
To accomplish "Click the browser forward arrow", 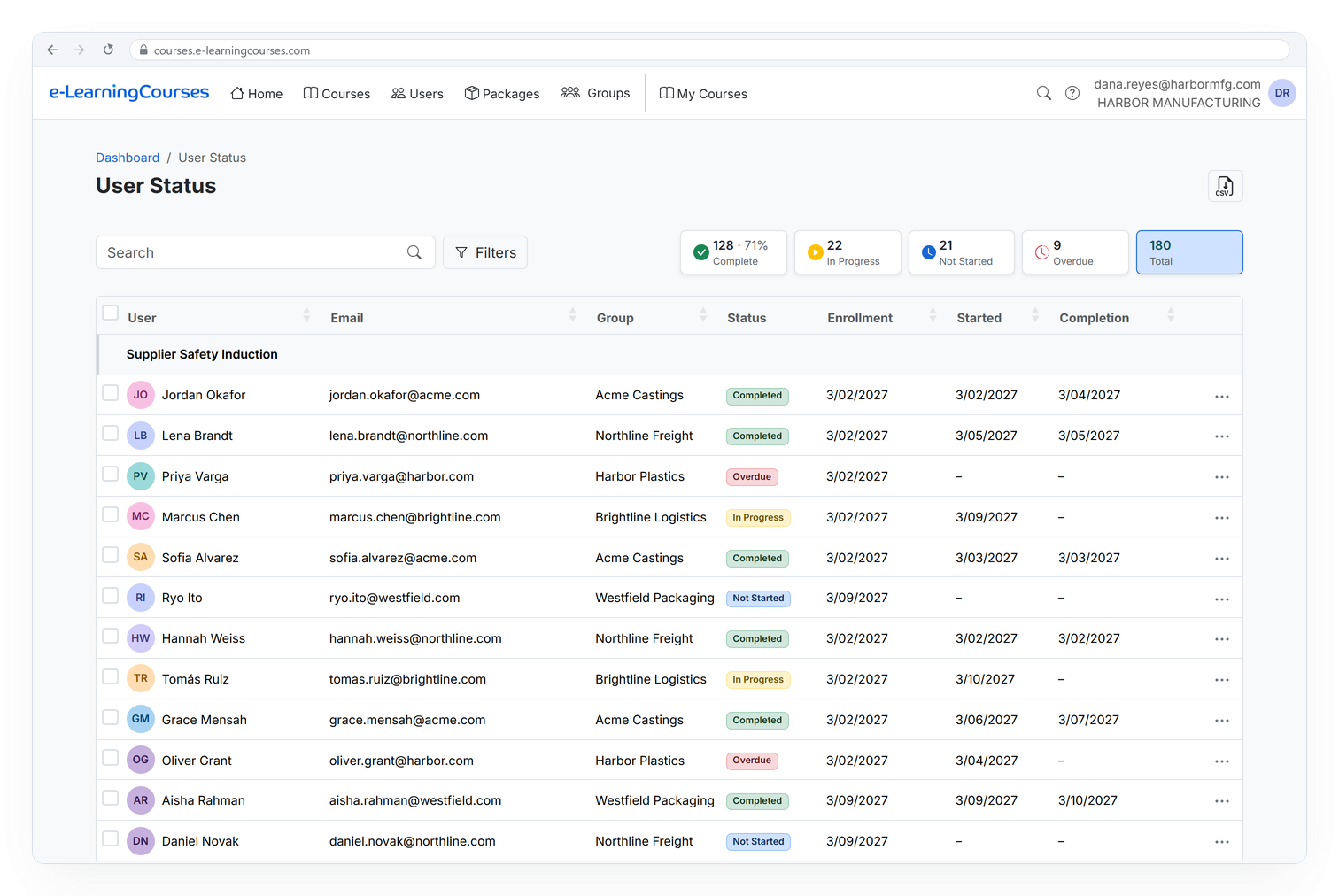I will pos(80,50).
